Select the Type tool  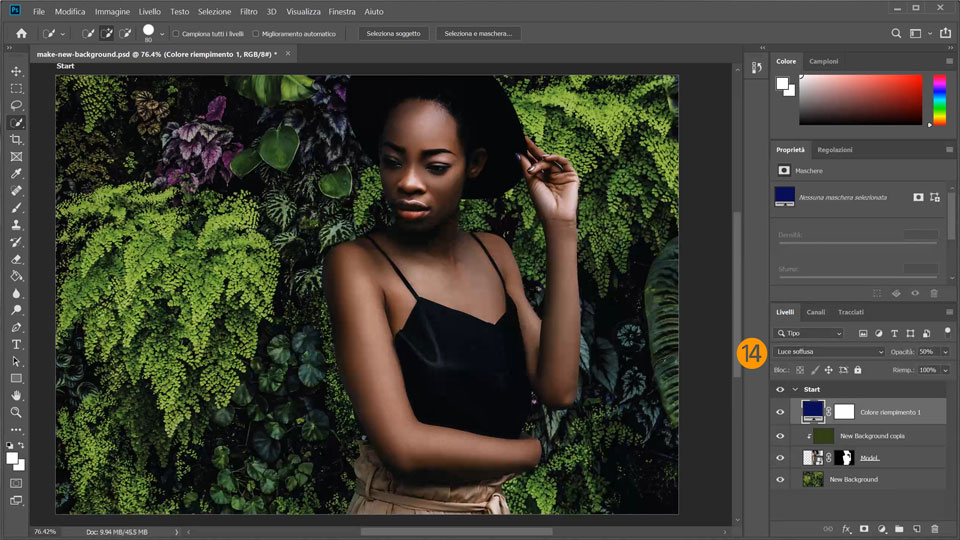[16, 344]
